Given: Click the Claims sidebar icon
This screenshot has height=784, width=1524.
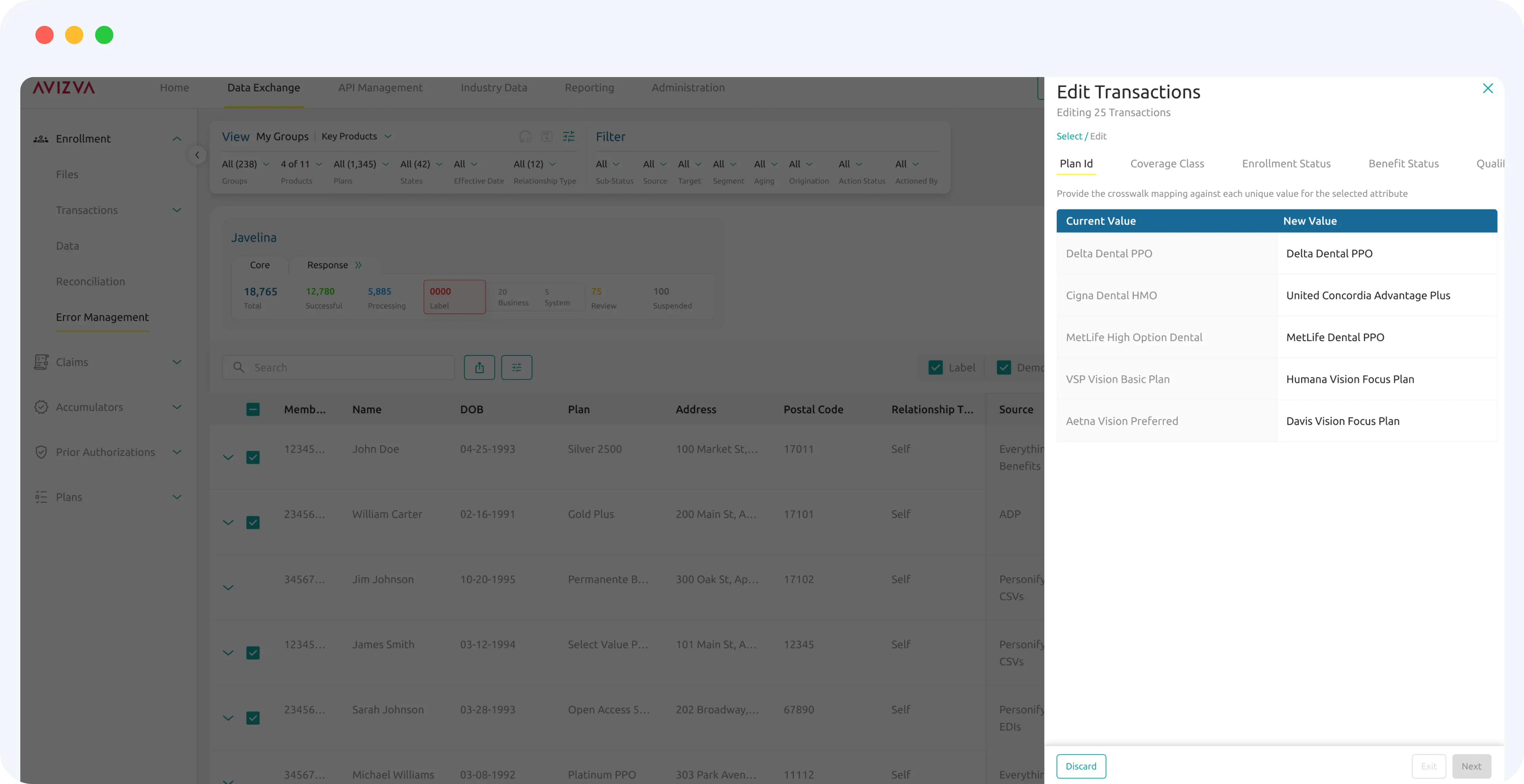Looking at the screenshot, I should click(41, 362).
